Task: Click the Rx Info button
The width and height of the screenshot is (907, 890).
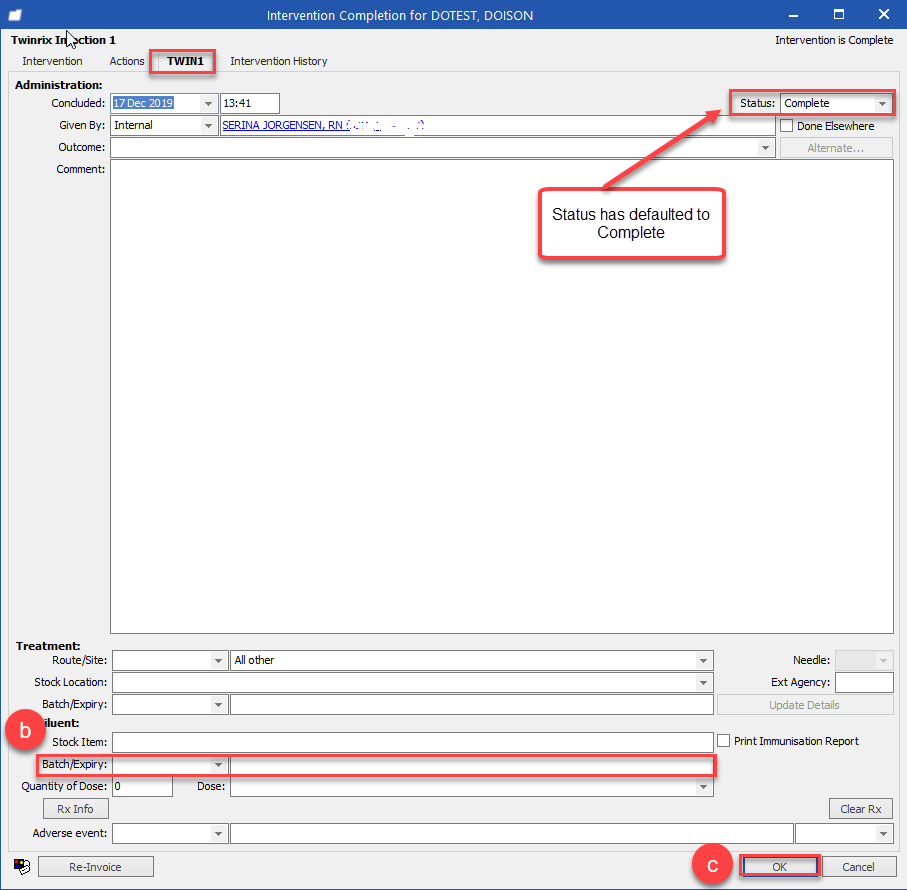Action: click(75, 809)
